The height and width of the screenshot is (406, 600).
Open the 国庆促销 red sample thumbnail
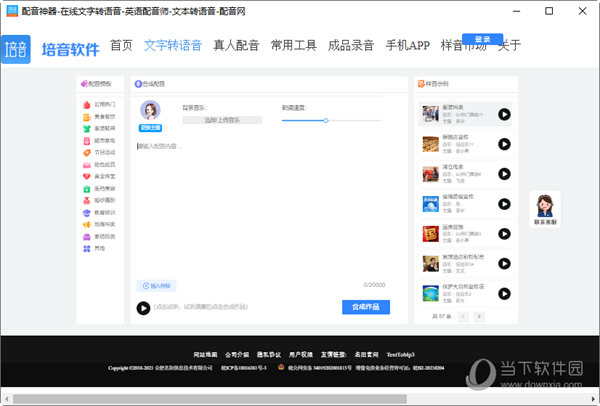(x=430, y=234)
